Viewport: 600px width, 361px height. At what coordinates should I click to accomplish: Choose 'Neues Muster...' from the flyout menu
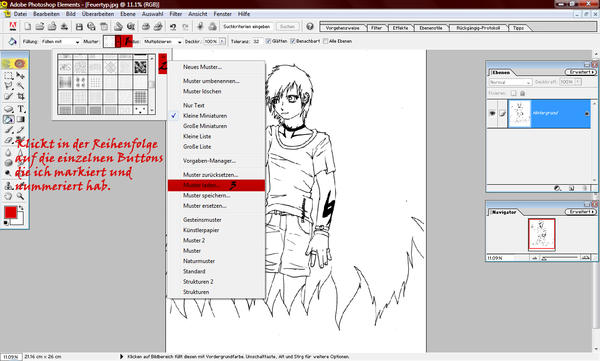pyautogui.click(x=216, y=67)
